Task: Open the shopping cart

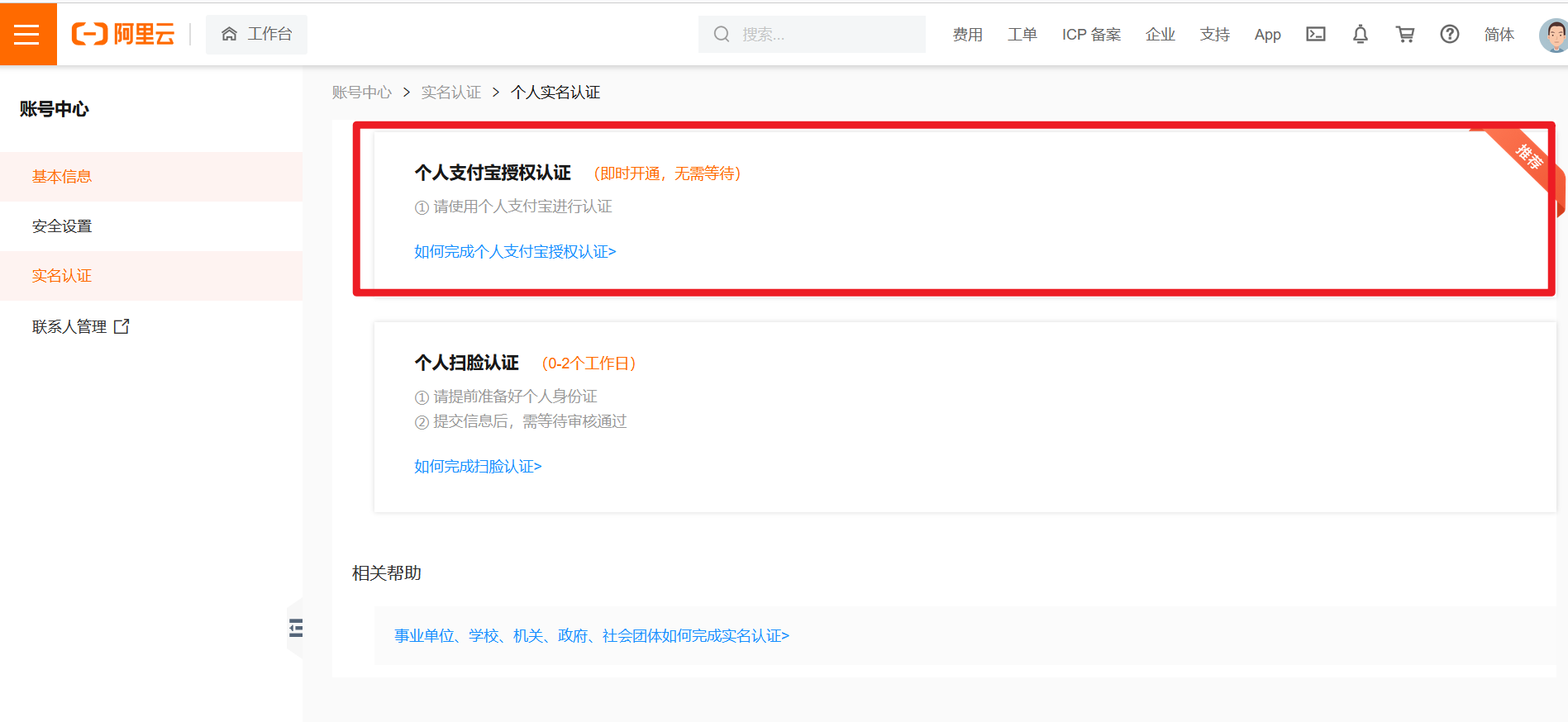Action: pos(1404,34)
